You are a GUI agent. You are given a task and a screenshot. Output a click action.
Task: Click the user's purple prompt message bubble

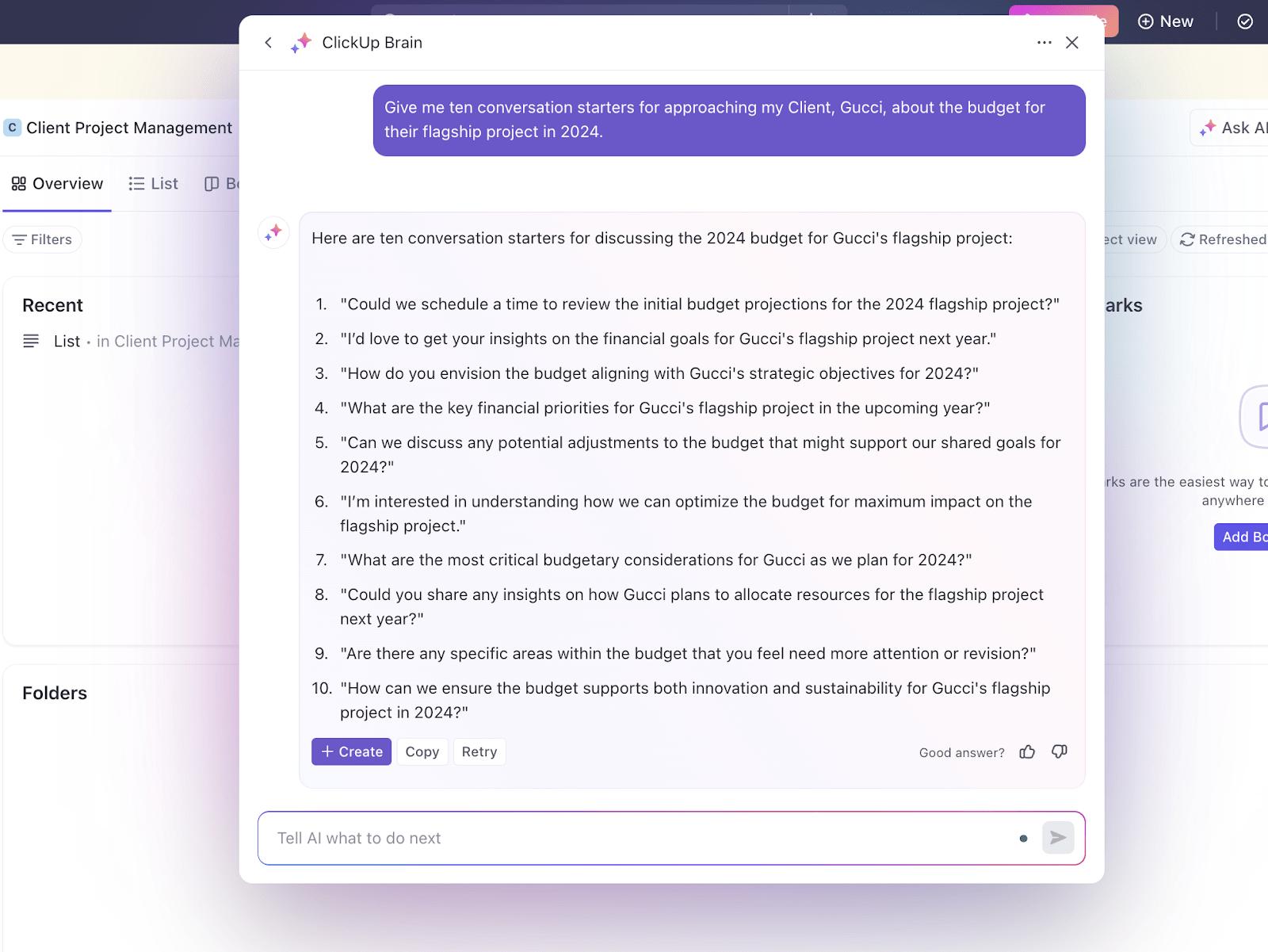coord(729,120)
